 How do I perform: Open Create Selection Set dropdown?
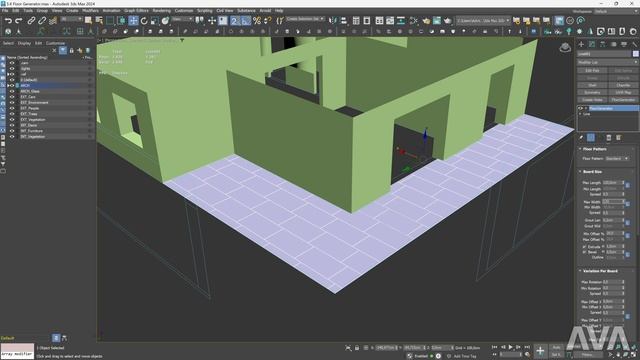[x=305, y=19]
